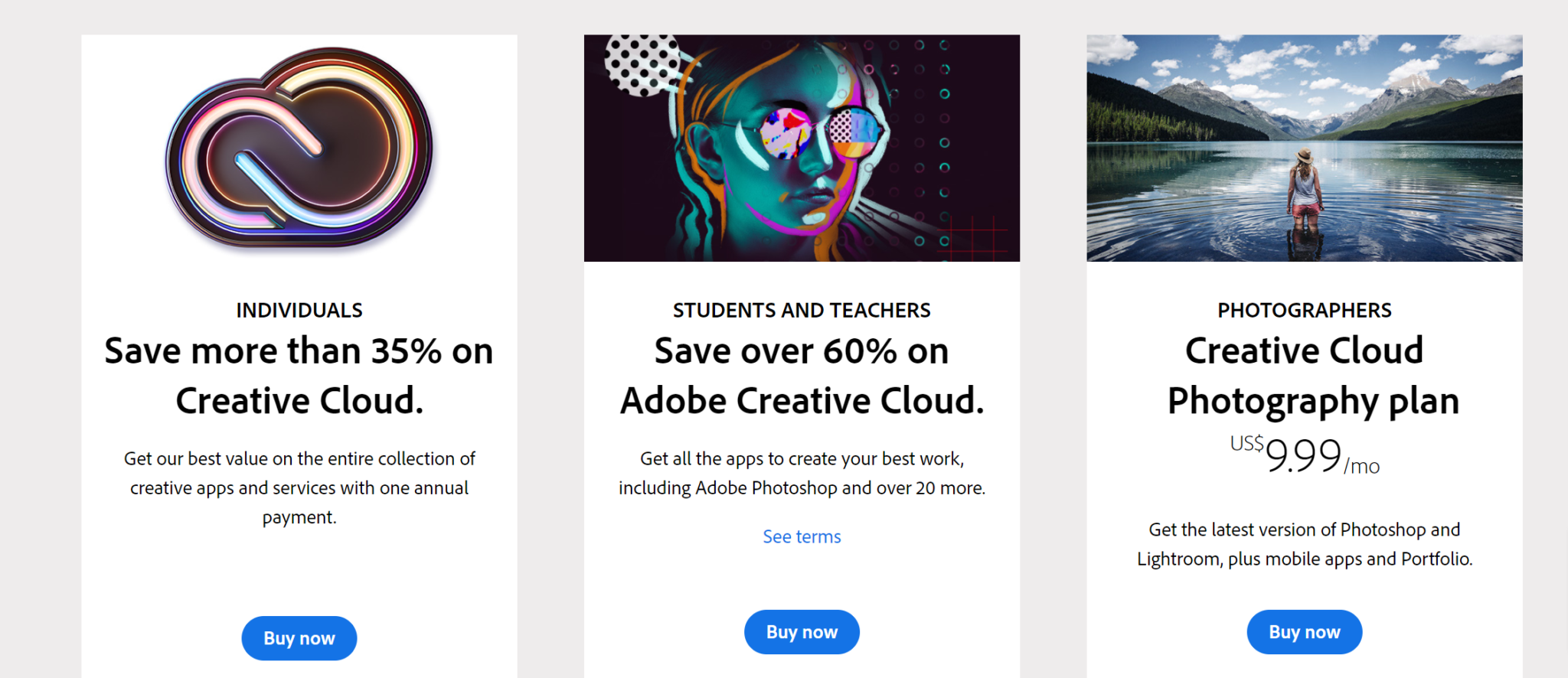Click Buy now for the Photography plan

[1304, 631]
